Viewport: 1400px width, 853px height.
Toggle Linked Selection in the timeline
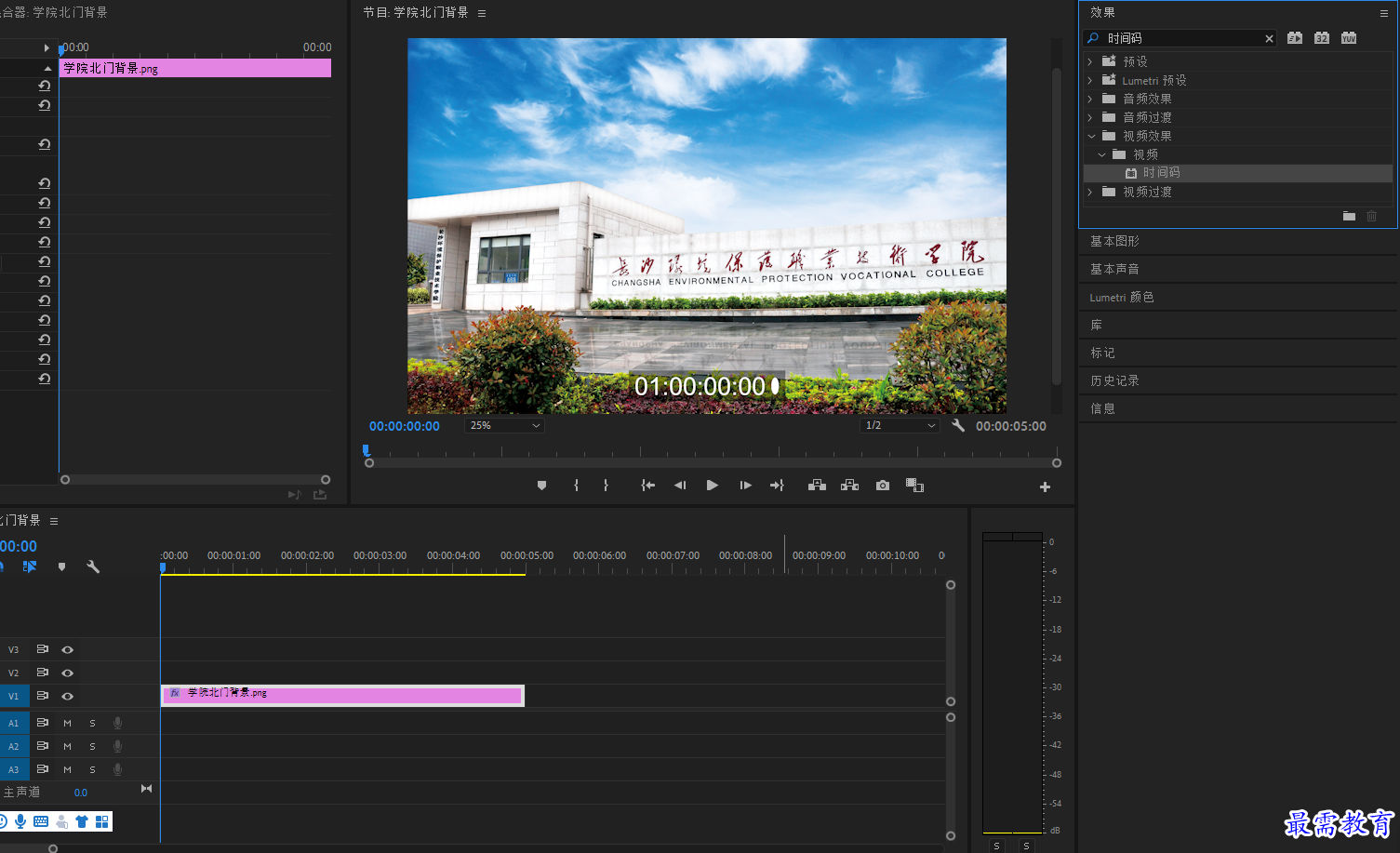pos(30,566)
